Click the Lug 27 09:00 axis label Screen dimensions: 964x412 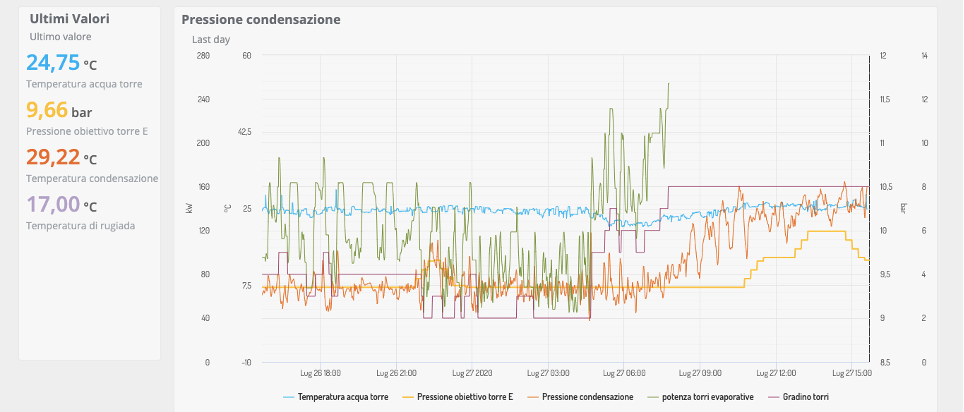[700, 373]
